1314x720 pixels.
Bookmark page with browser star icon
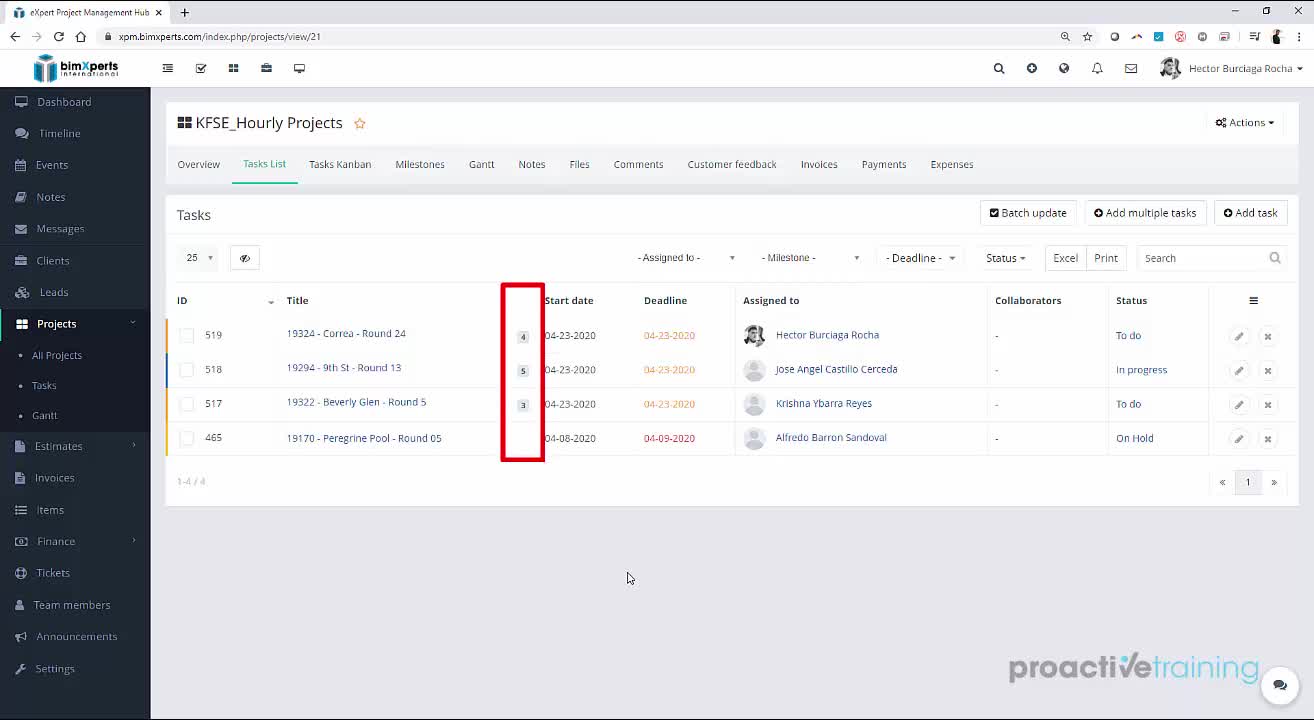coord(1087,36)
